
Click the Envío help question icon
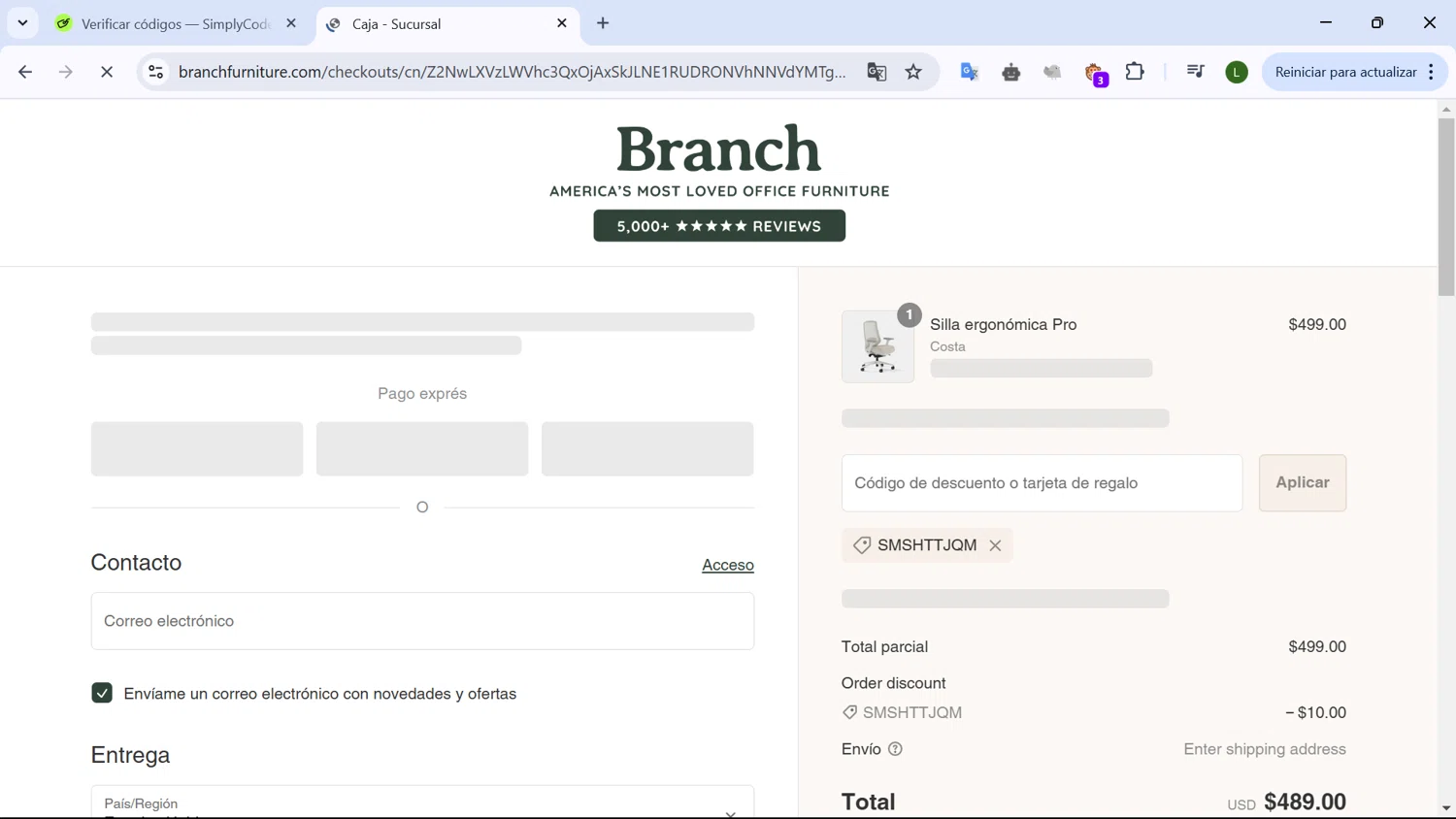895,749
